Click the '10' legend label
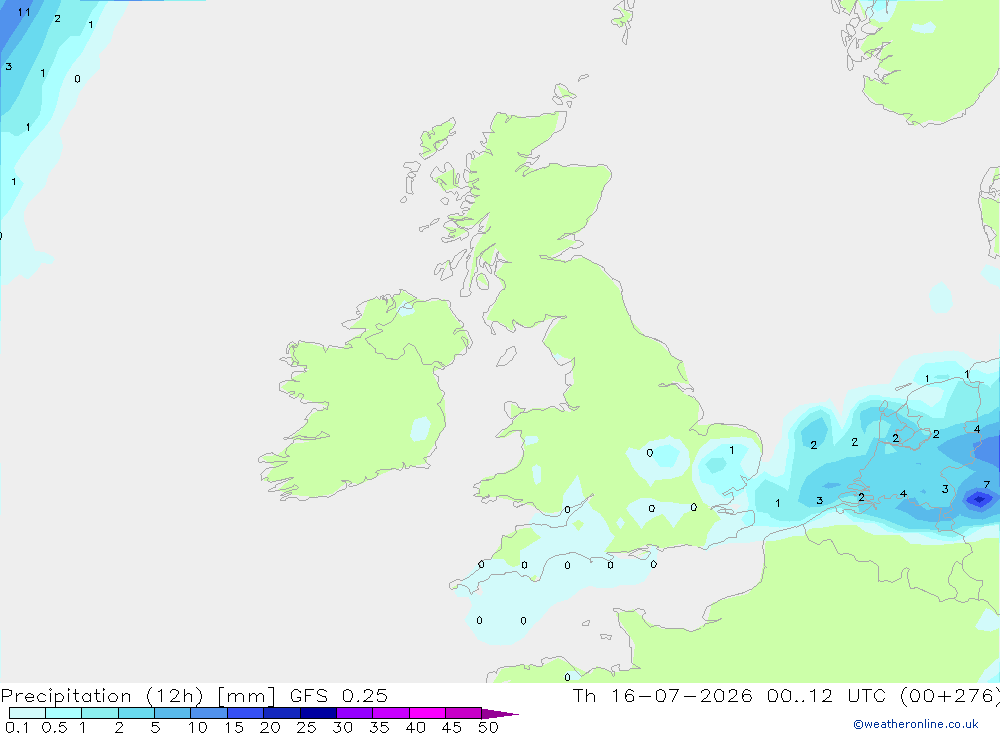 pos(198,727)
